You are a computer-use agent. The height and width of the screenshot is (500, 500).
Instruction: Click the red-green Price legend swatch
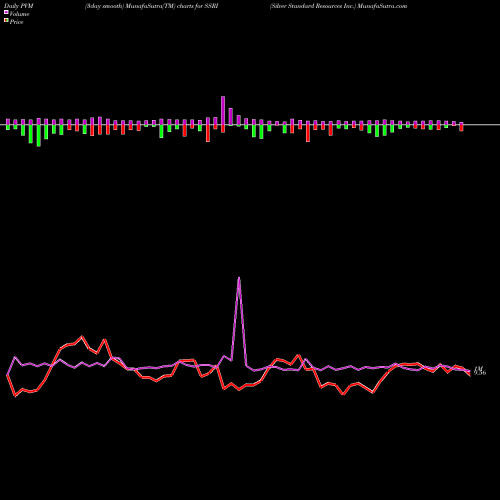pyautogui.click(x=6, y=21)
